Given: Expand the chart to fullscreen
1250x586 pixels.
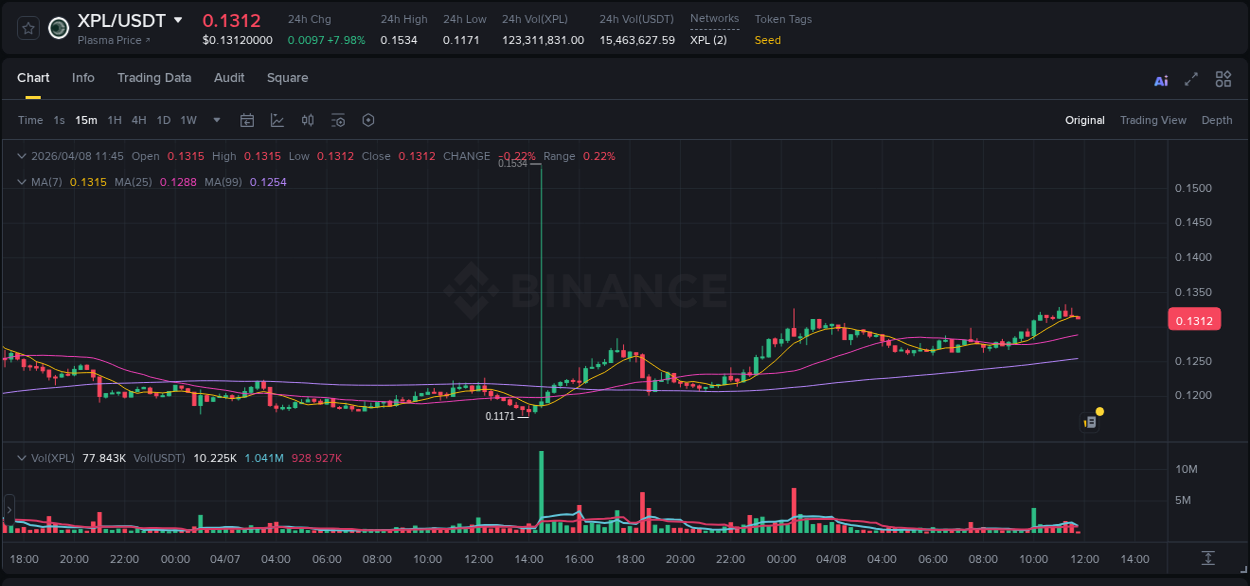Looking at the screenshot, I should tap(1192, 79).
